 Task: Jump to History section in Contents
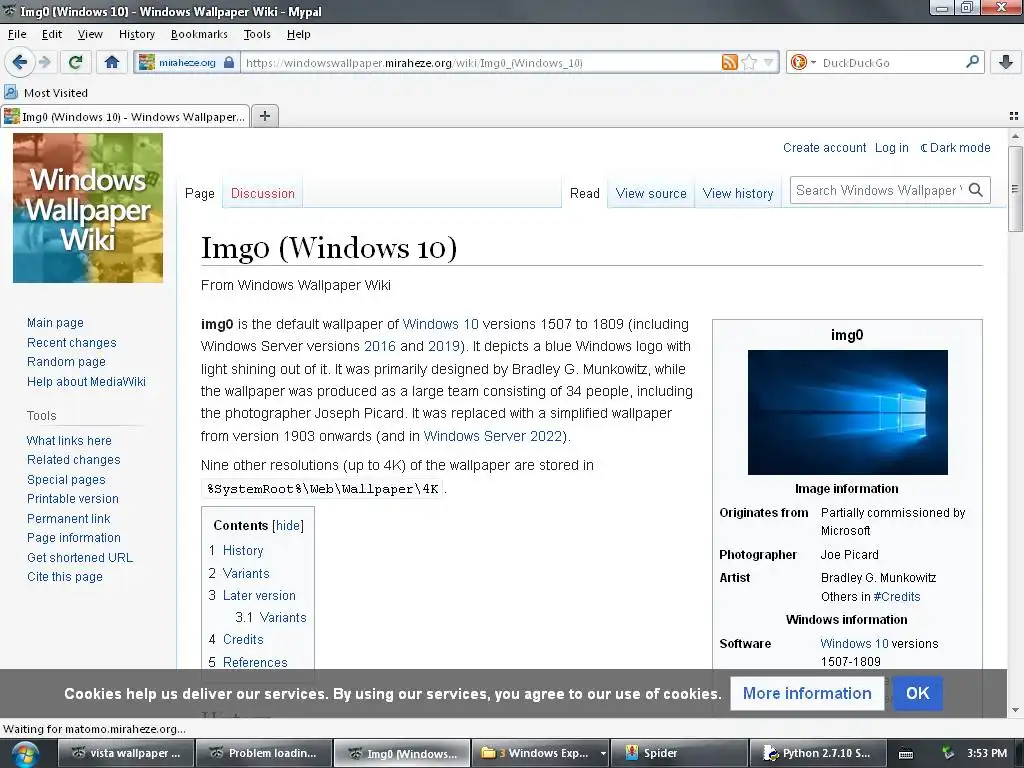[x=243, y=551]
